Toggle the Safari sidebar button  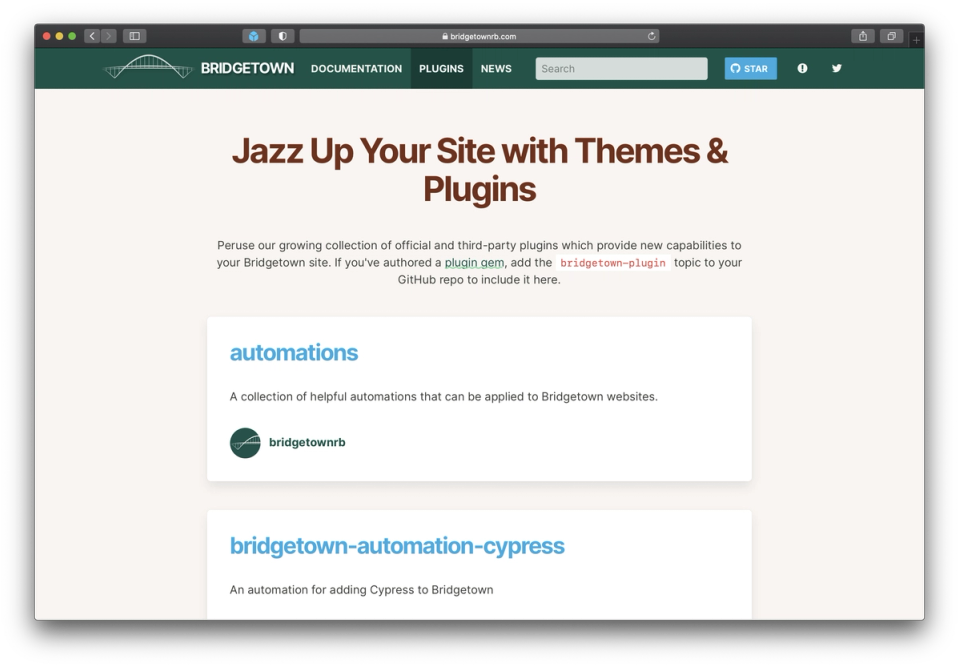point(135,36)
